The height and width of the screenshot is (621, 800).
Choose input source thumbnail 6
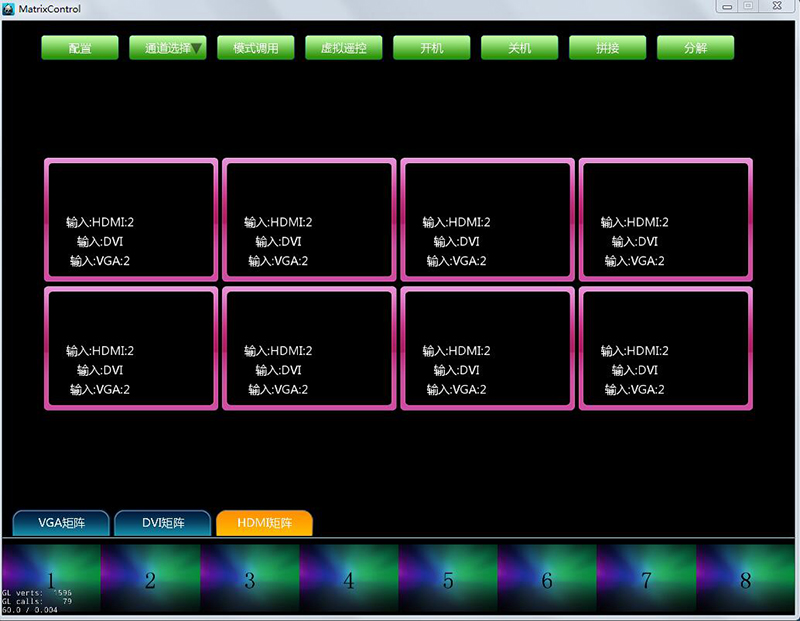click(x=547, y=579)
